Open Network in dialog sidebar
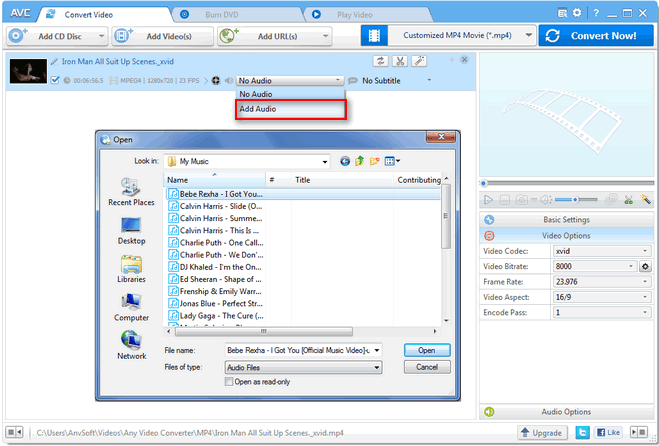The image size is (659, 446). pyautogui.click(x=131, y=346)
